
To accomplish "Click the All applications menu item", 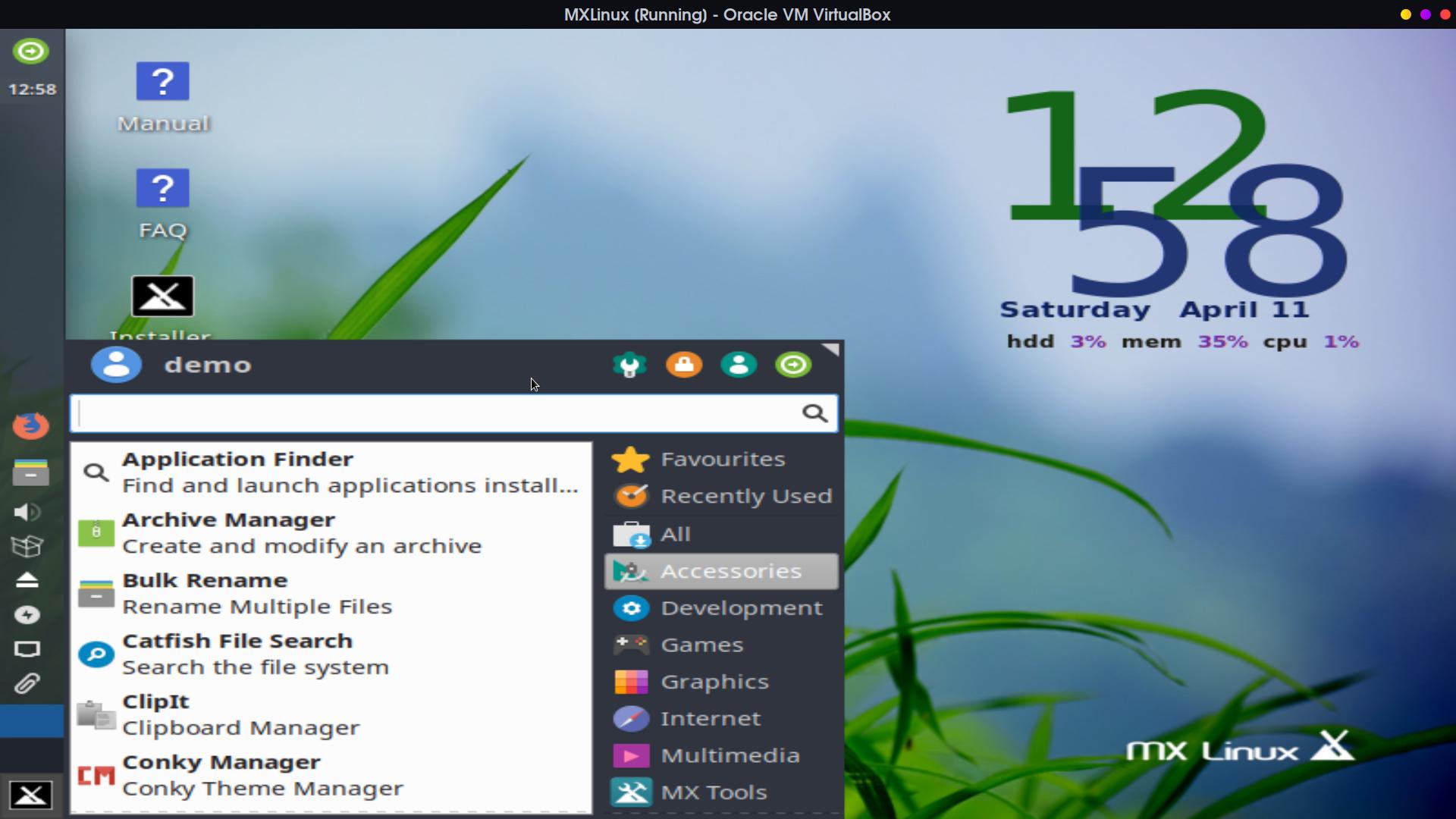I will pos(675,533).
